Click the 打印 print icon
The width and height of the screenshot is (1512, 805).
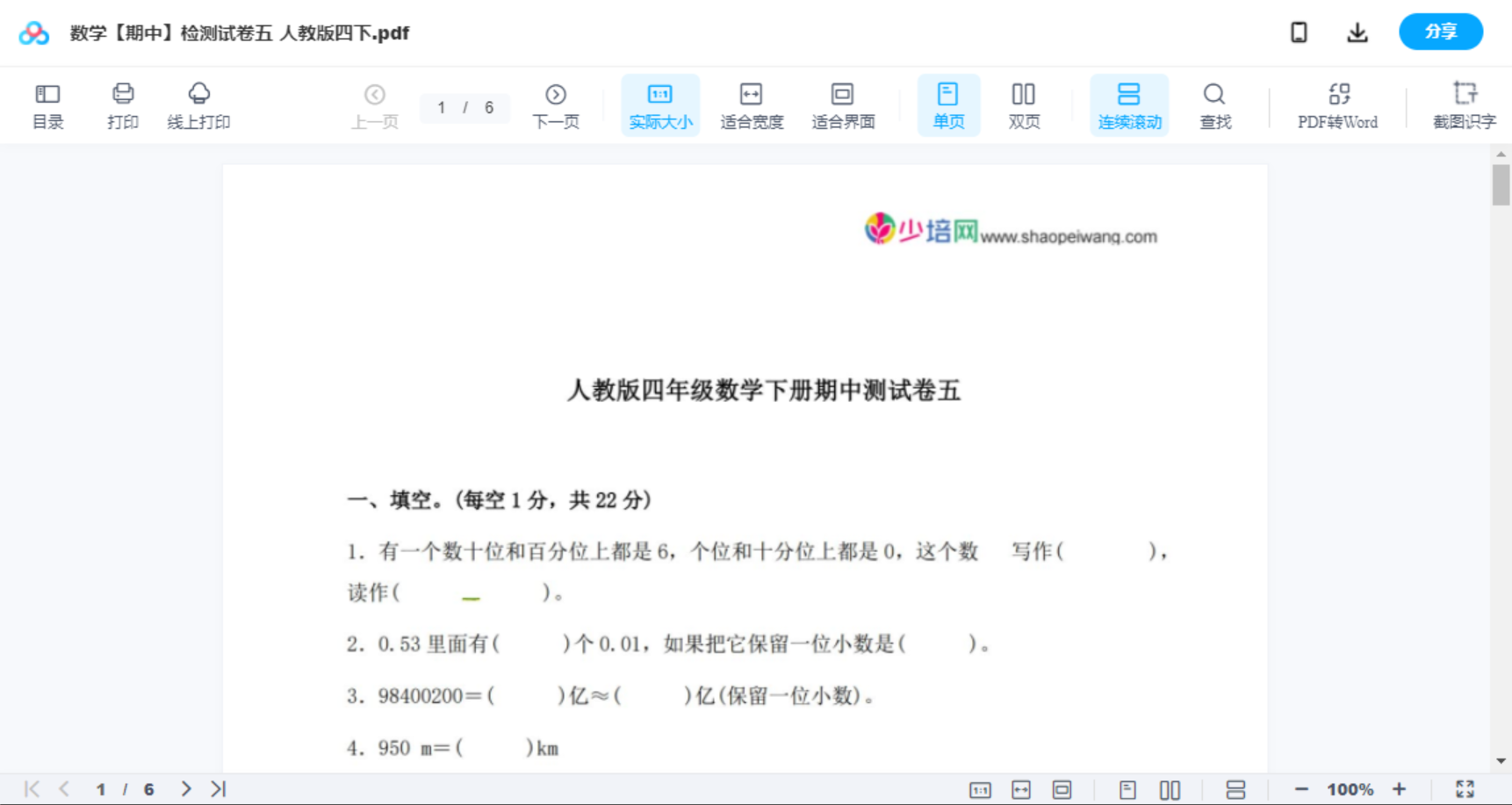[123, 104]
